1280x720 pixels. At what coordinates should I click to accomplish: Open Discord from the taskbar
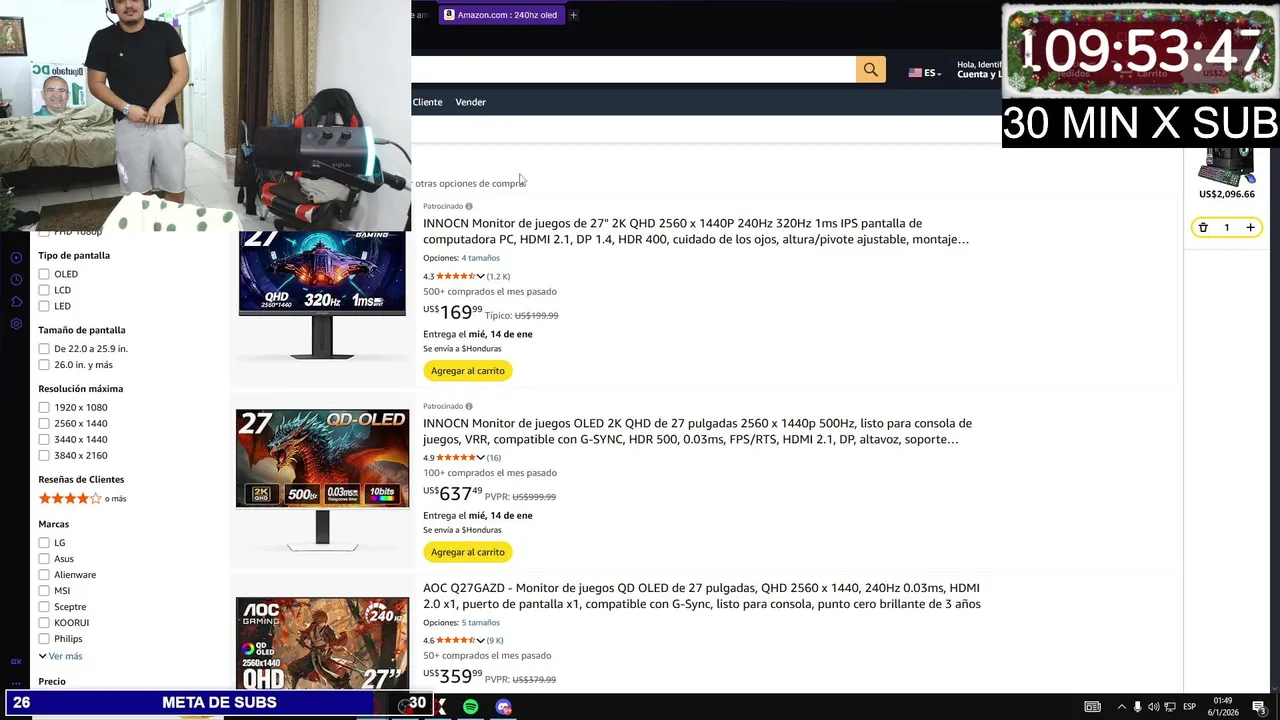pyautogui.click(x=503, y=707)
